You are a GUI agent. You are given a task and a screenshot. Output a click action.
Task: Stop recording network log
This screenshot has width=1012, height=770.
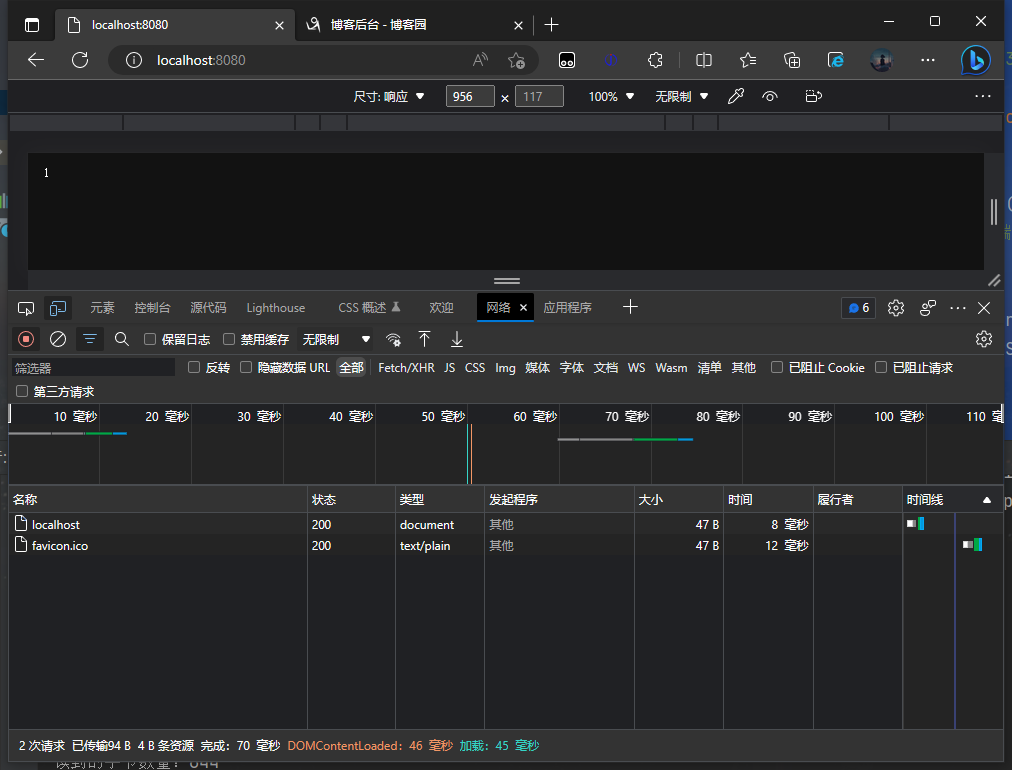click(26, 339)
